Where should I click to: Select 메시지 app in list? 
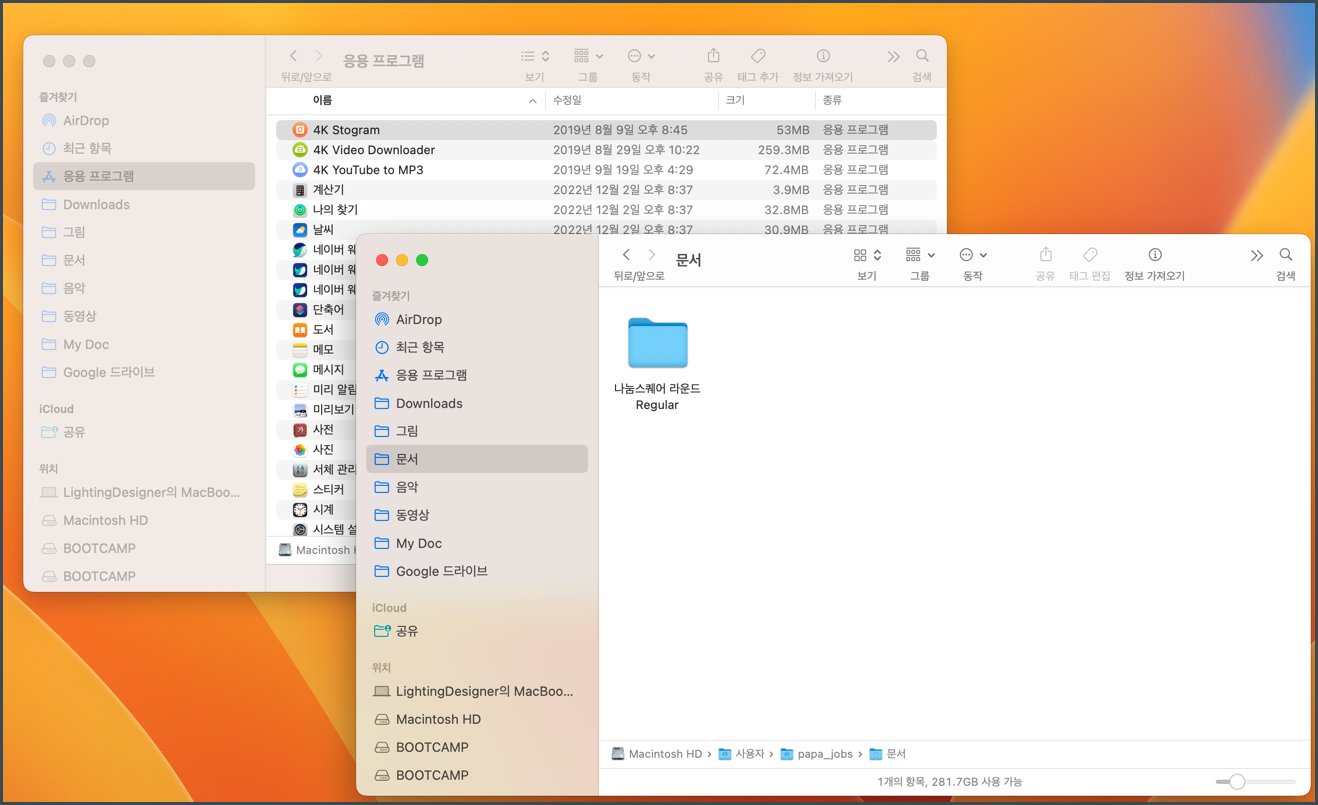coord(316,370)
